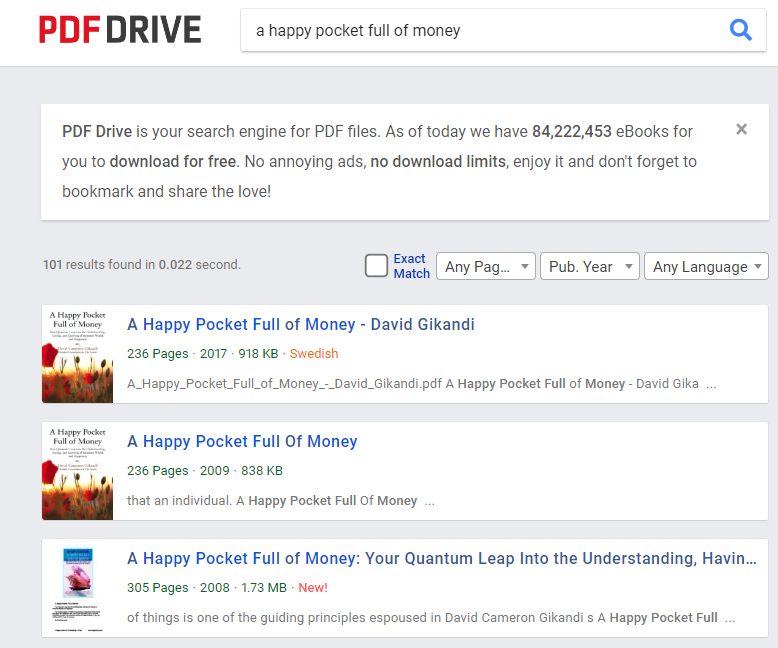Click the 'Swedish' language tag

pyautogui.click(x=314, y=354)
